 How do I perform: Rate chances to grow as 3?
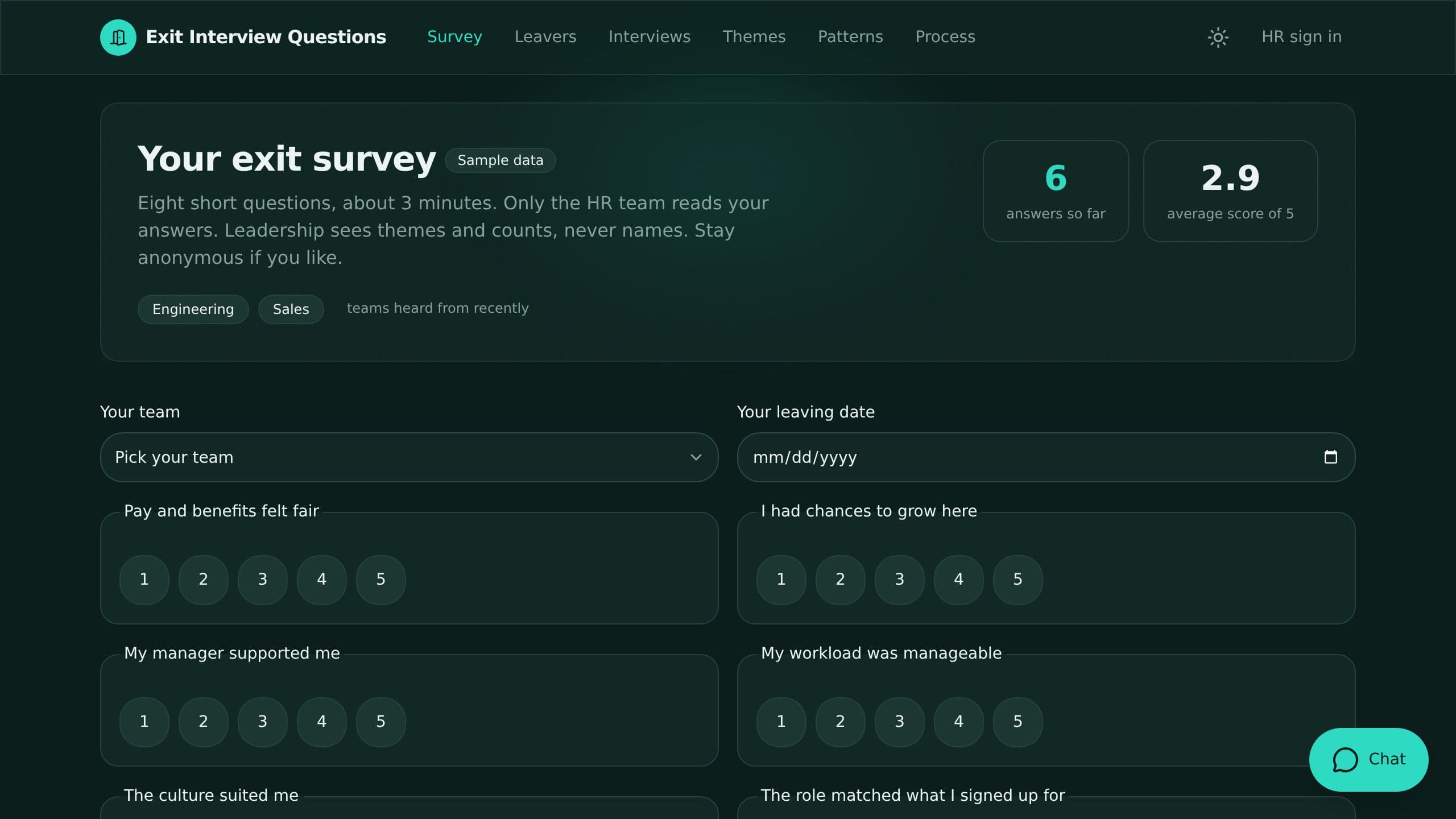900,580
